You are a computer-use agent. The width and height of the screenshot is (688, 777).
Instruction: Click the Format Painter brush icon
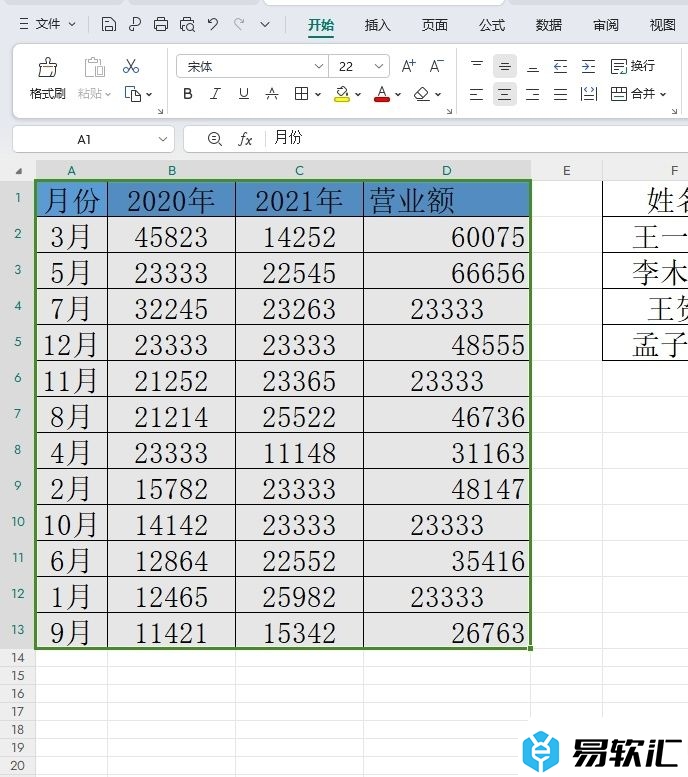click(48, 67)
